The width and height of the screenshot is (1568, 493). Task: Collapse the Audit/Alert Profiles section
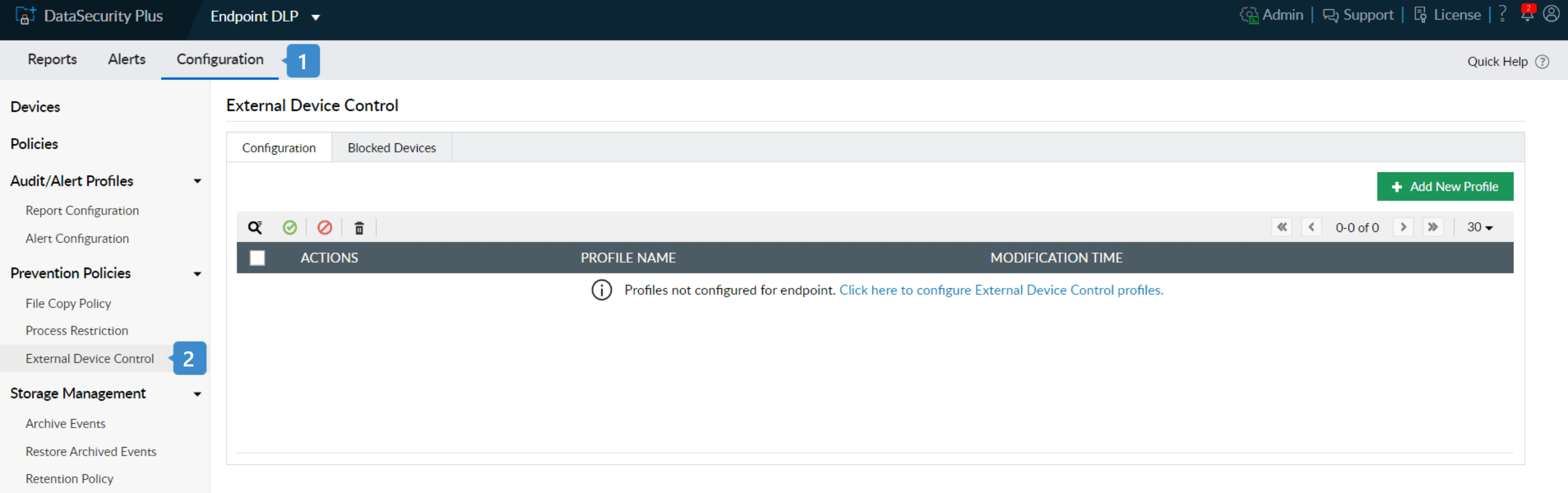click(197, 182)
